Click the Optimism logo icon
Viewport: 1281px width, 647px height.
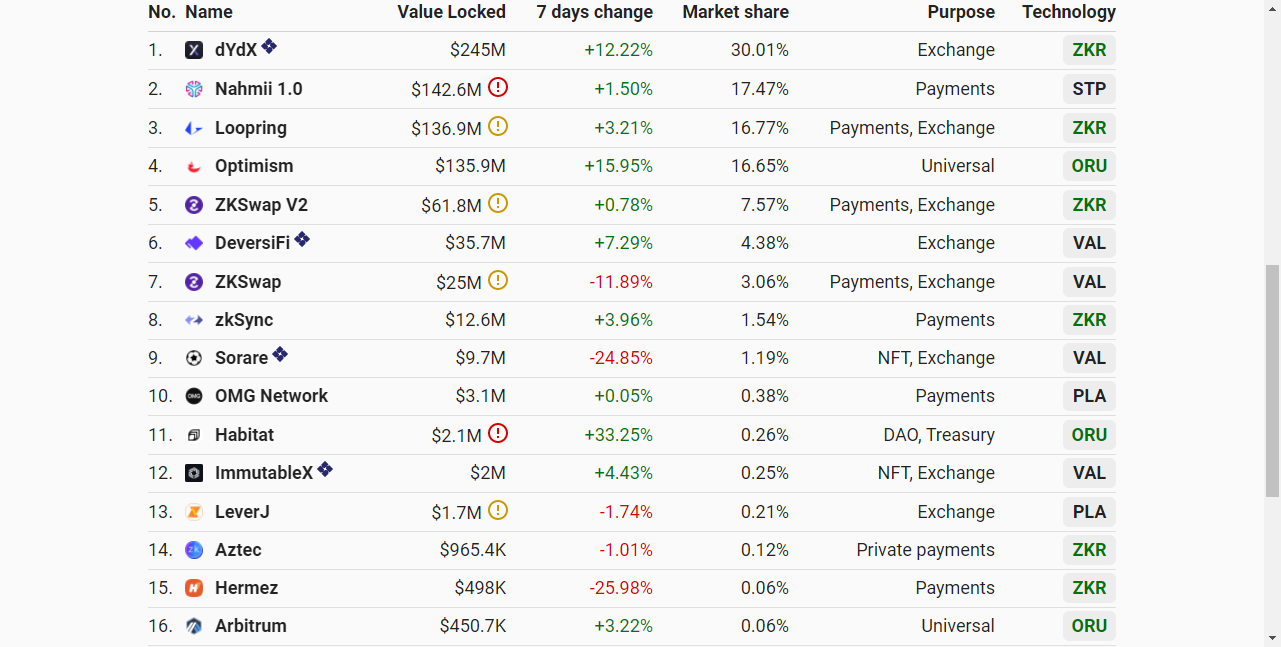click(x=194, y=166)
